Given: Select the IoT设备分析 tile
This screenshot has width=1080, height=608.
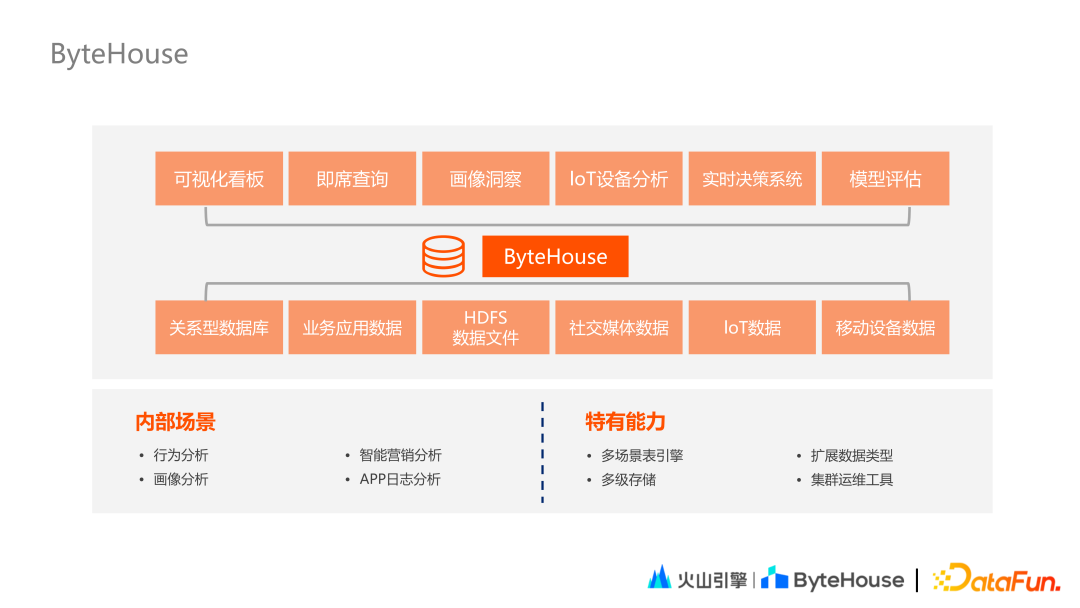Looking at the screenshot, I should tap(618, 178).
